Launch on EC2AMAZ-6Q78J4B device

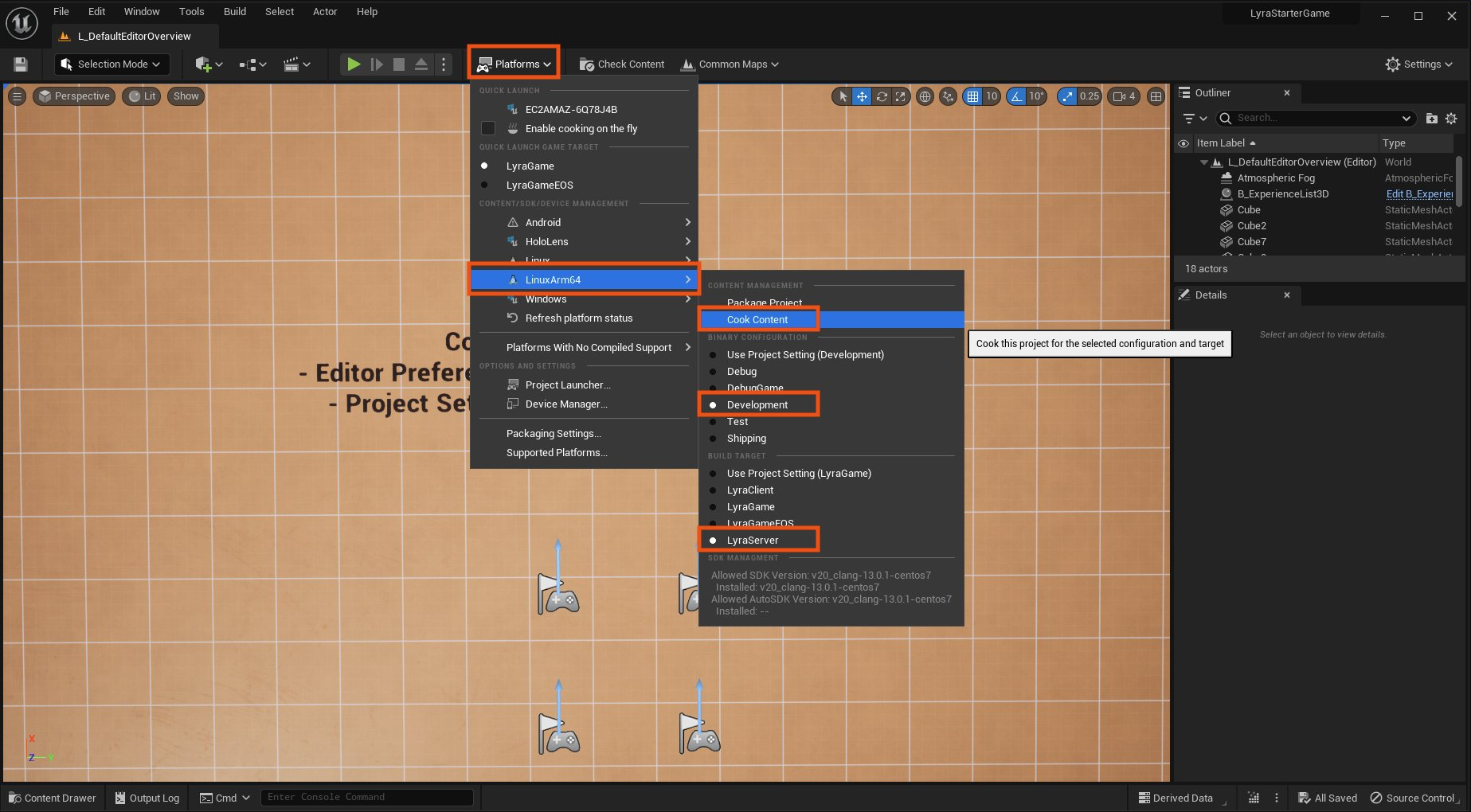pos(584,110)
